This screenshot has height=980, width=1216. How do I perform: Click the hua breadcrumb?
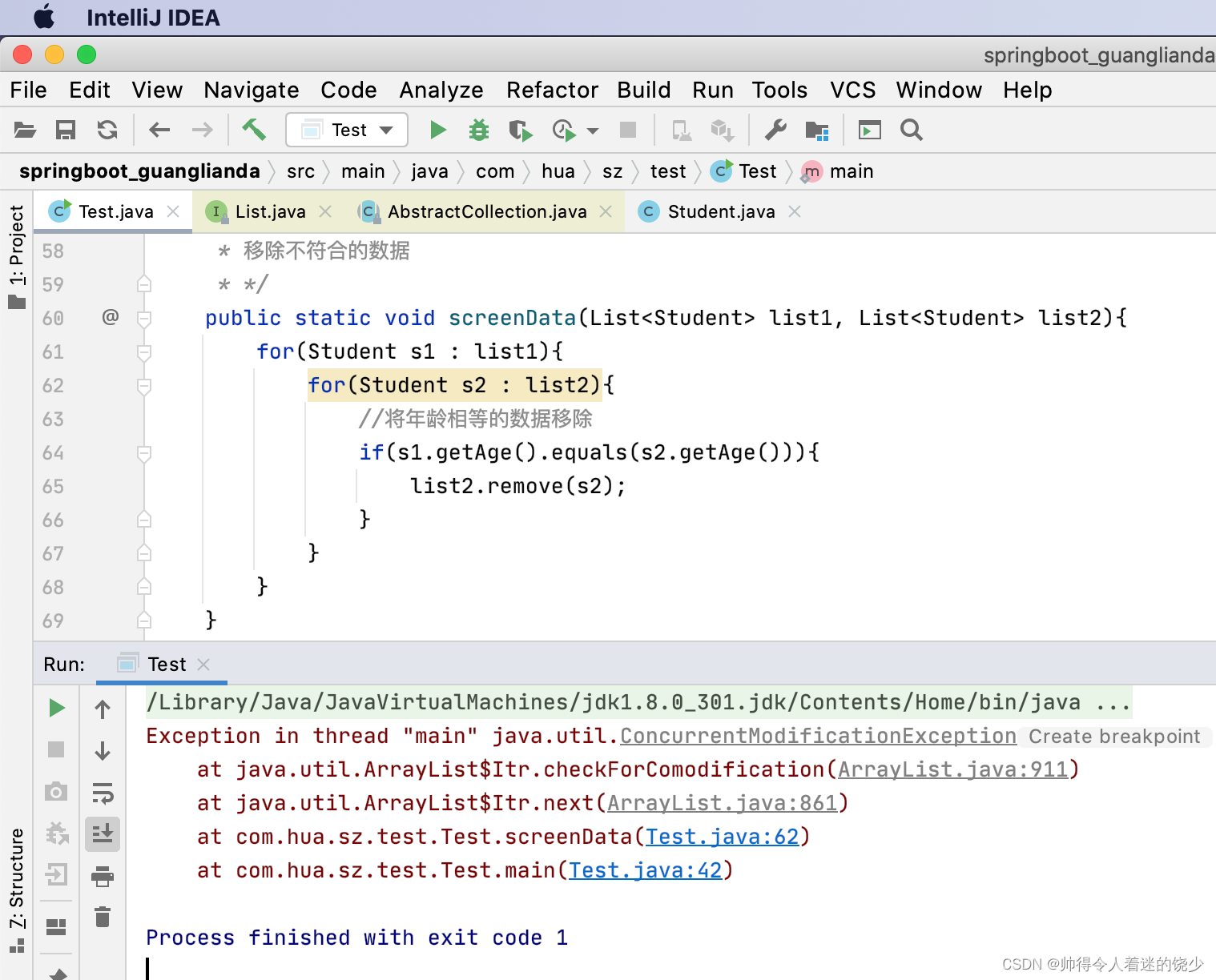[x=558, y=171]
